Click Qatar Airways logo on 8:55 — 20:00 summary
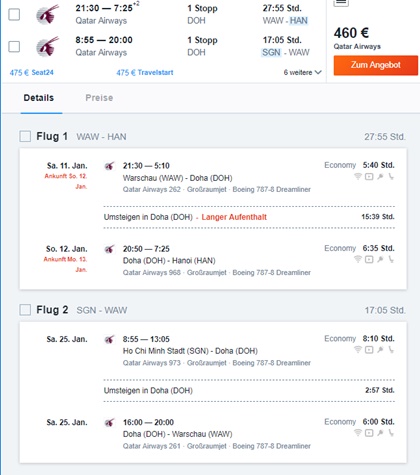Screen dimensions: 420x475 pos(48,46)
